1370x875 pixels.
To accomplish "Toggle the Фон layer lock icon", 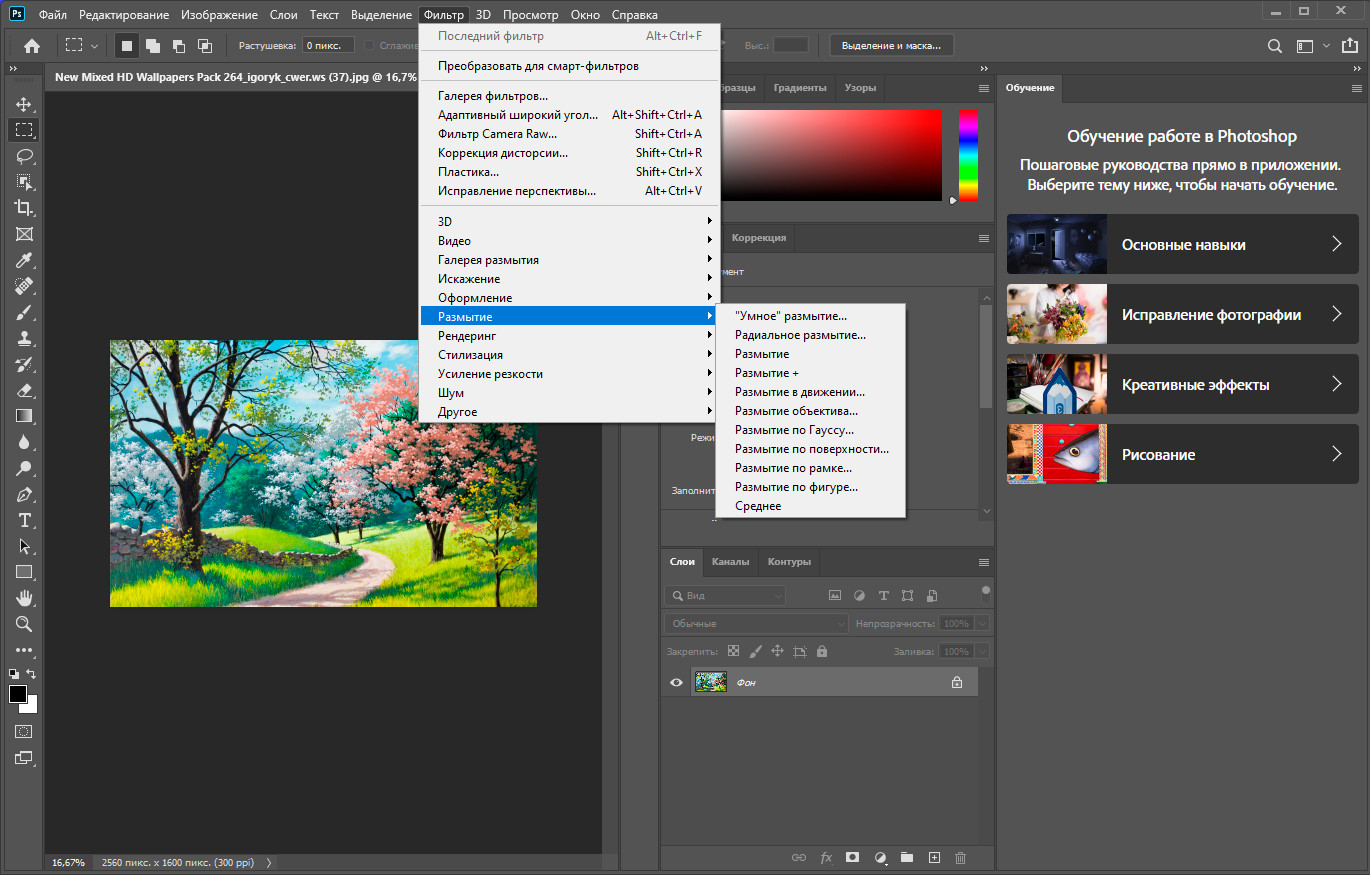I will tap(956, 682).
